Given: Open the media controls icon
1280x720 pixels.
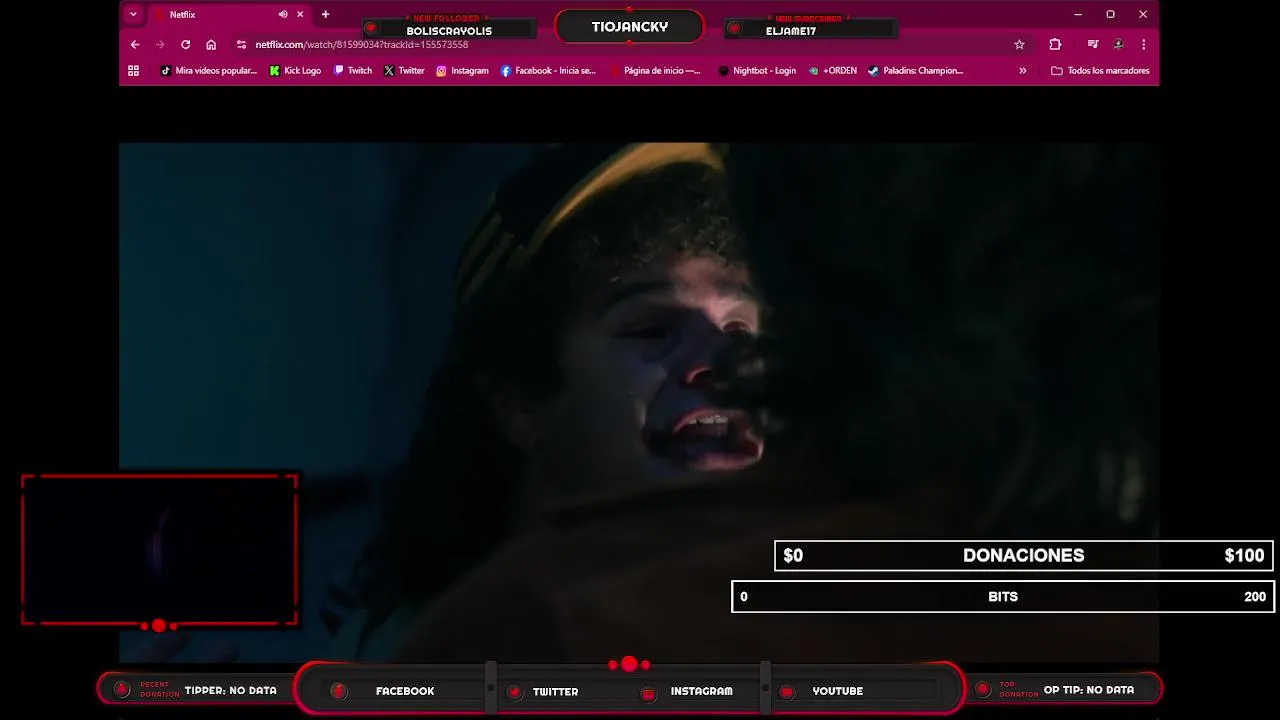Looking at the screenshot, I should [1093, 45].
